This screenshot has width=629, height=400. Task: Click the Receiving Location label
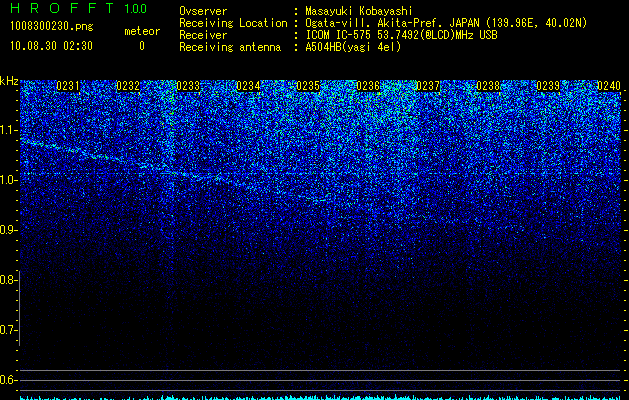(233, 23)
